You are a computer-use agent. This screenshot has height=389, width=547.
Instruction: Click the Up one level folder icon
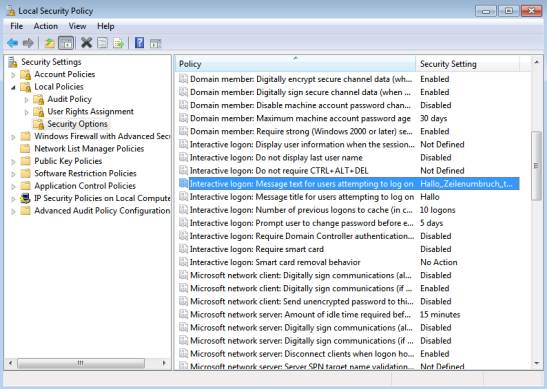[50, 43]
